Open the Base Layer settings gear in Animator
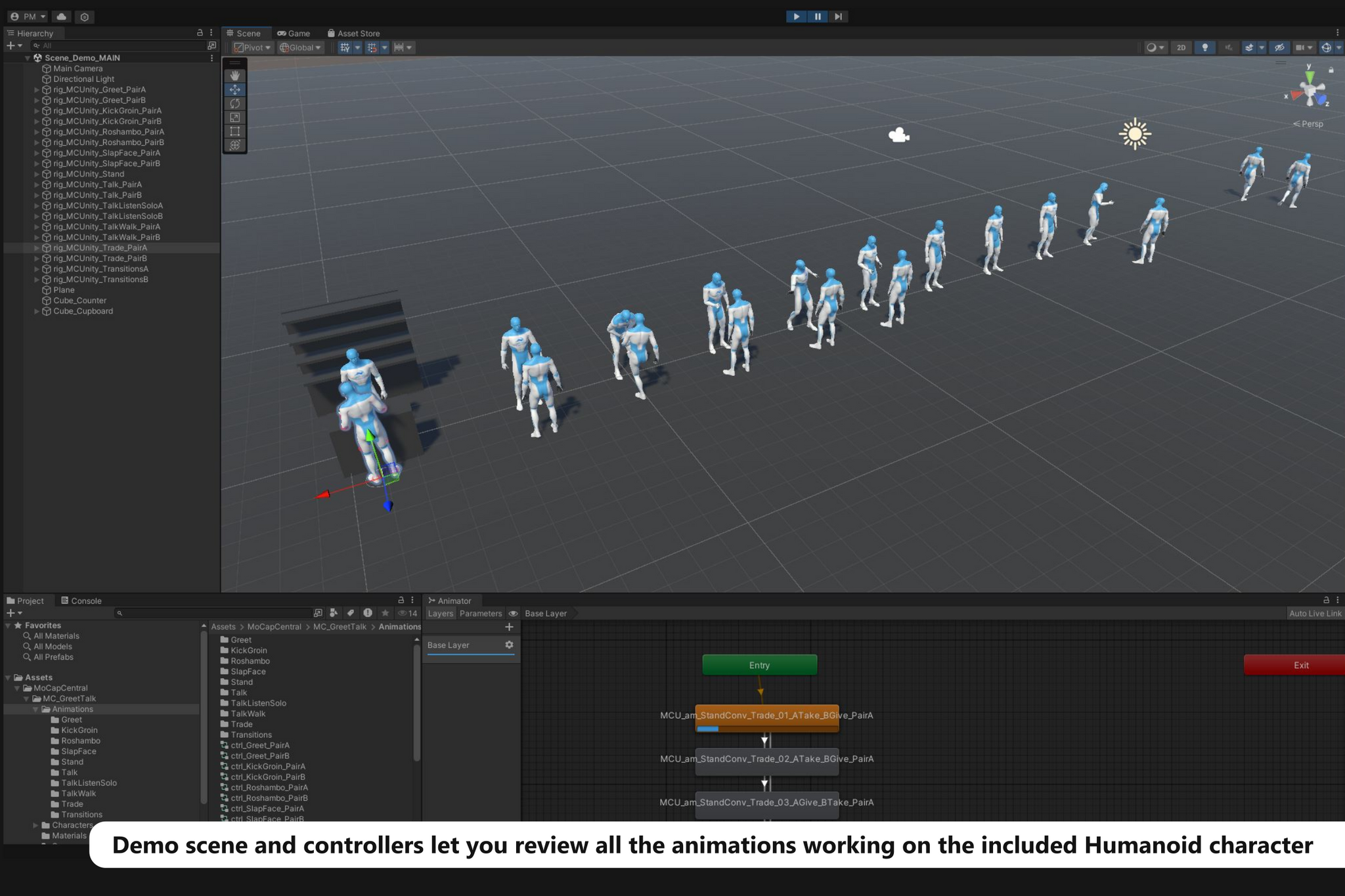This screenshot has height=896, width=1345. pos(510,645)
